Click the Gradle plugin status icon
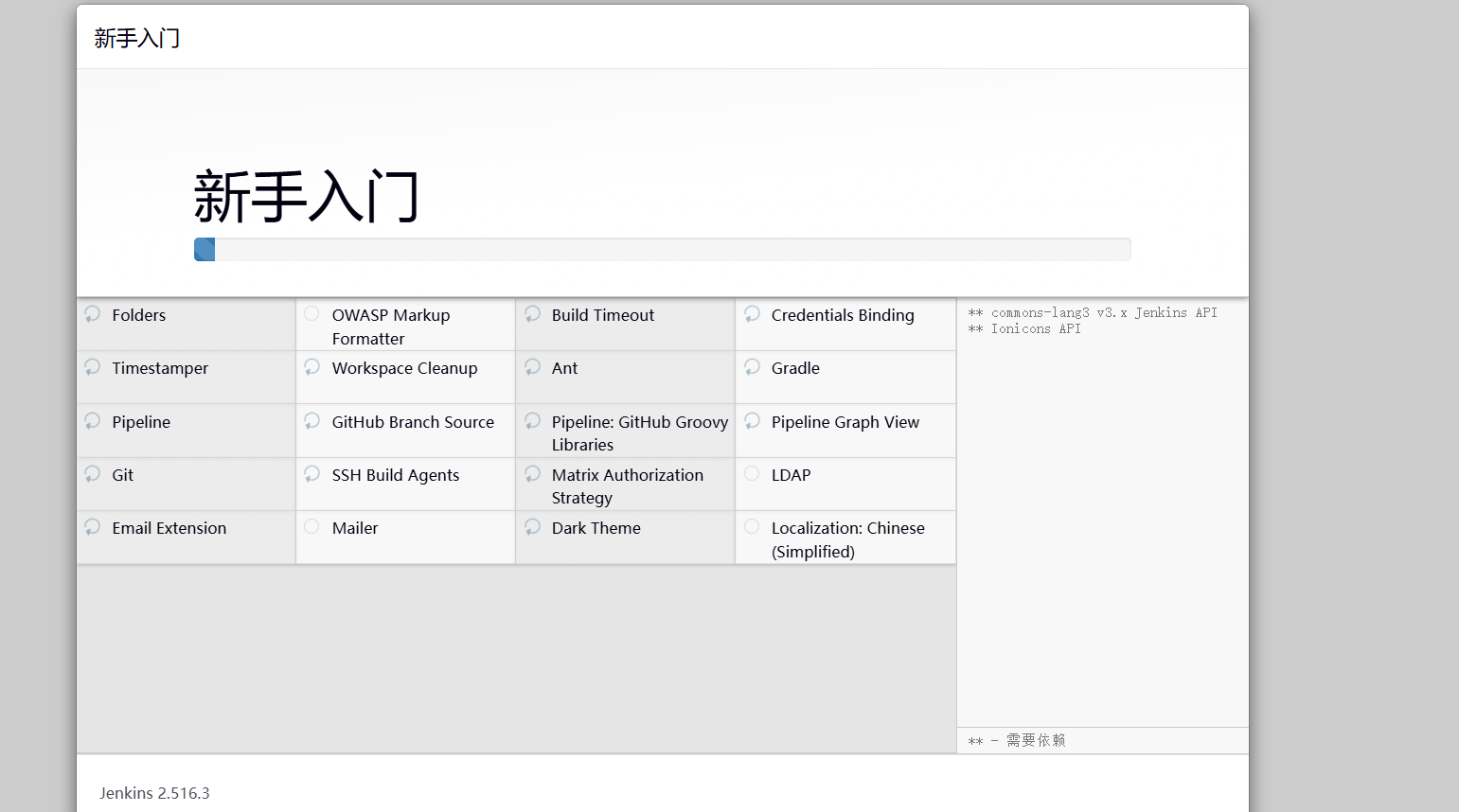Viewport: 1459px width, 812px height. click(752, 366)
